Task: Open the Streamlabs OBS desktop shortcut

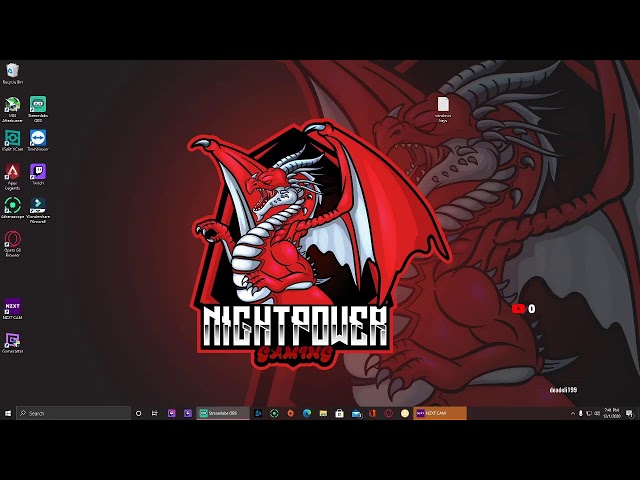Action: pyautogui.click(x=38, y=109)
